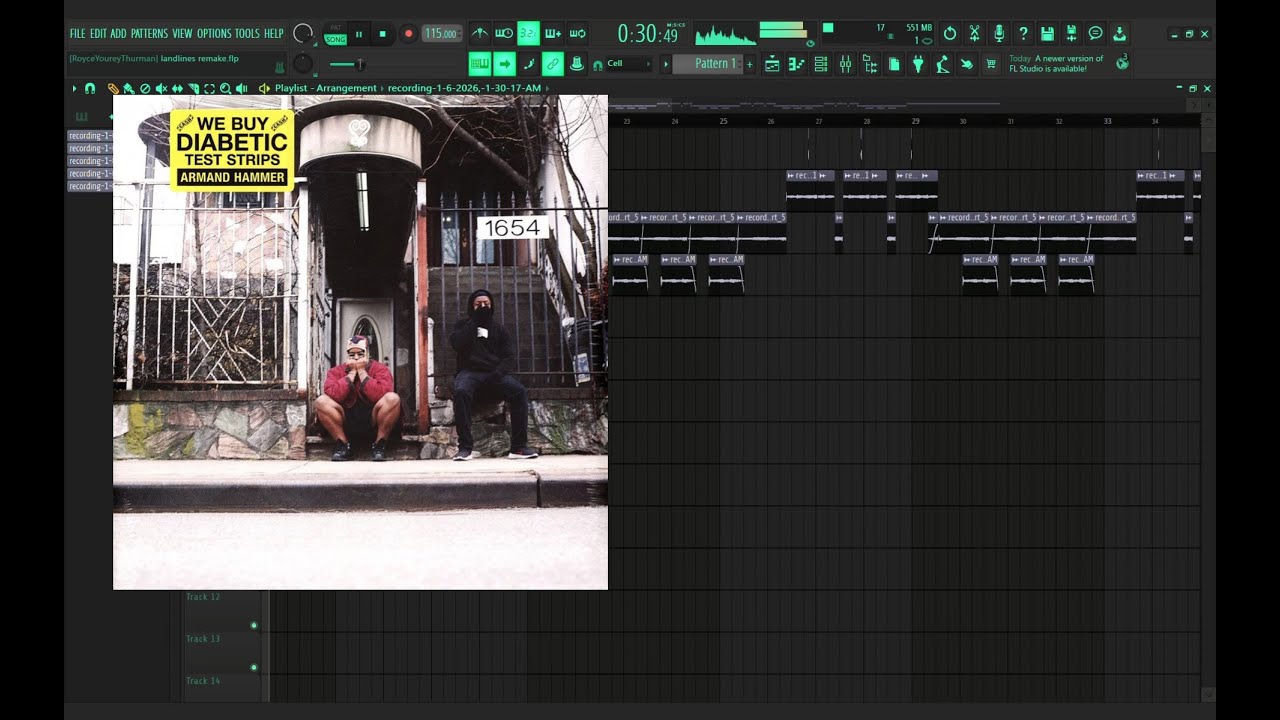
Task: Toggle the 3.2.1 countdown before recording
Action: tap(529, 33)
